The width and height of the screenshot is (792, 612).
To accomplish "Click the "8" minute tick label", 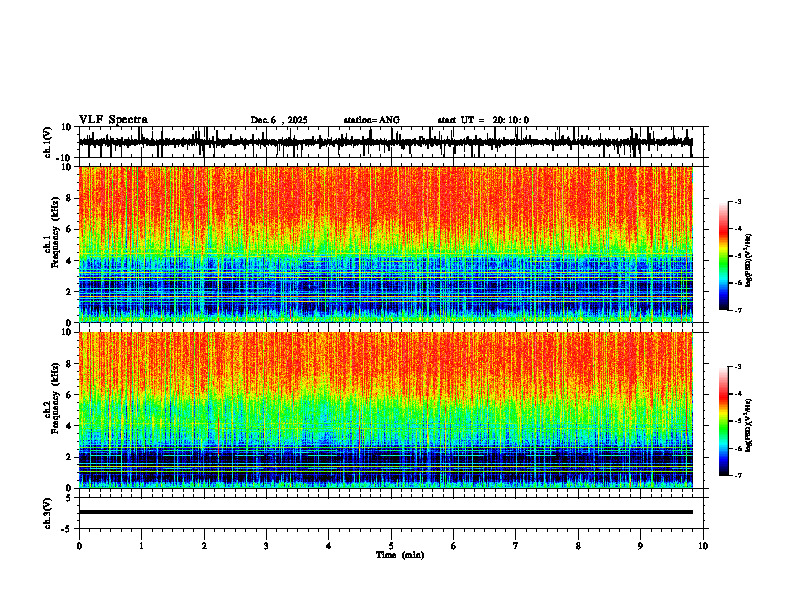I will 578,546.
